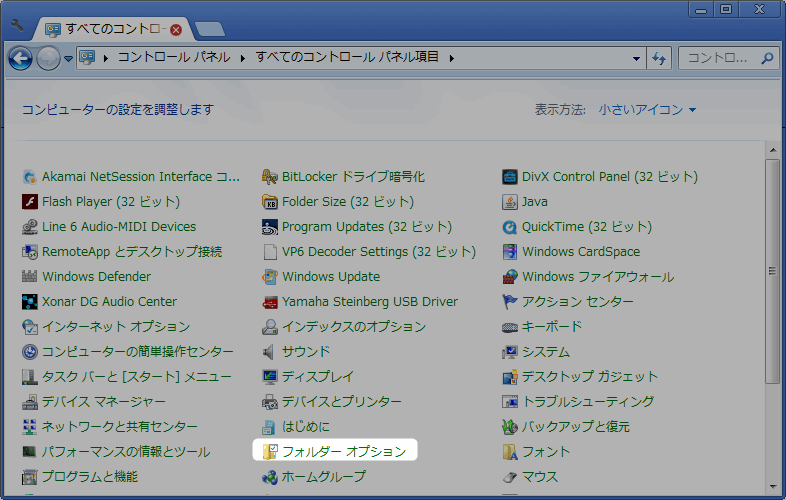786x500 pixels.
Task: Click the Windows CardSpace icon
Action: [510, 252]
